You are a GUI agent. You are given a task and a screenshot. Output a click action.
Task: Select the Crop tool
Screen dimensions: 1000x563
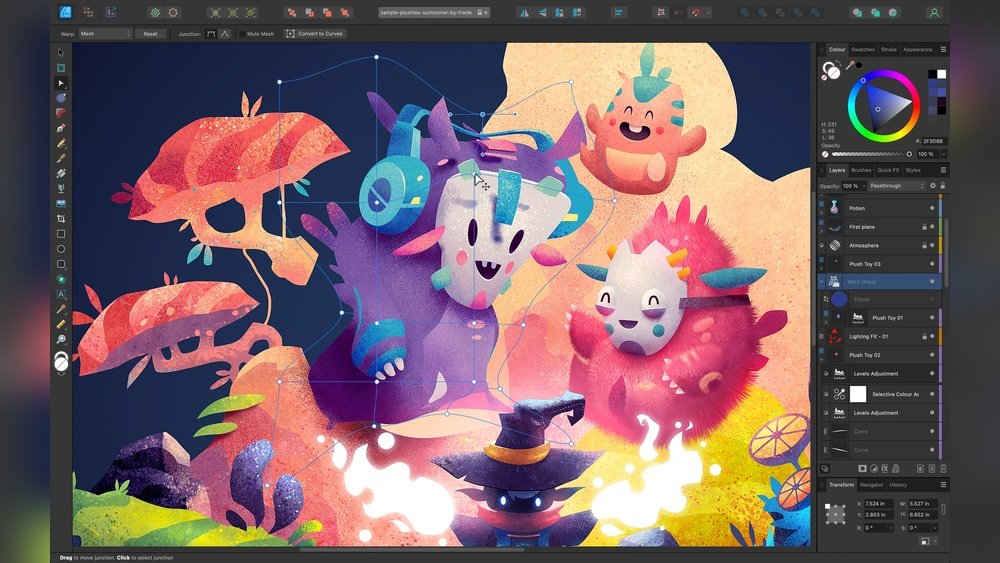coord(61,219)
